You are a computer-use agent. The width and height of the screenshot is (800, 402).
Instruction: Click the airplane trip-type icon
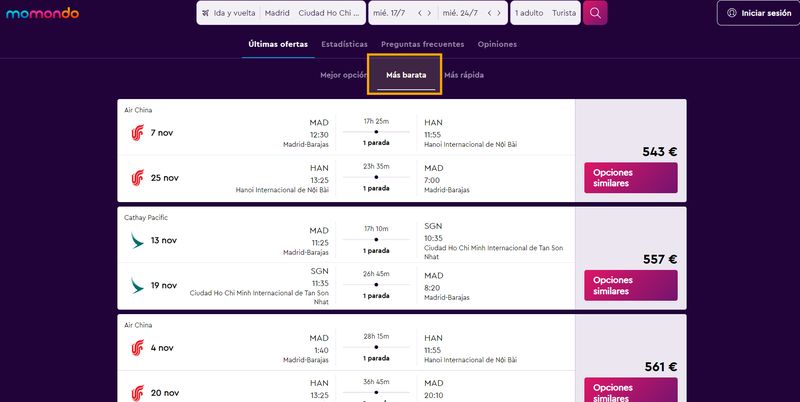tap(206, 13)
